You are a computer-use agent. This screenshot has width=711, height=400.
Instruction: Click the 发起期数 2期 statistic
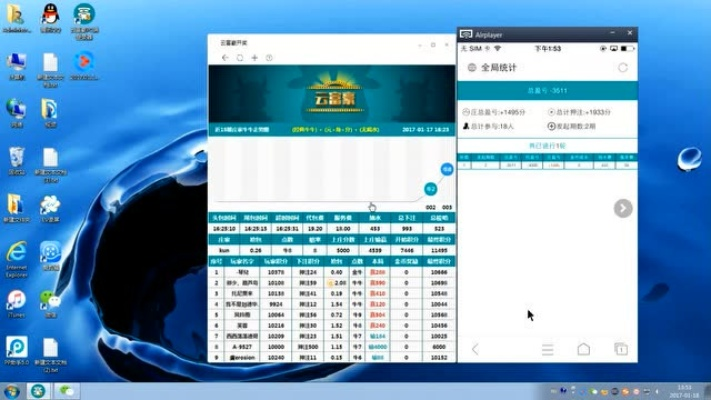[572, 126]
